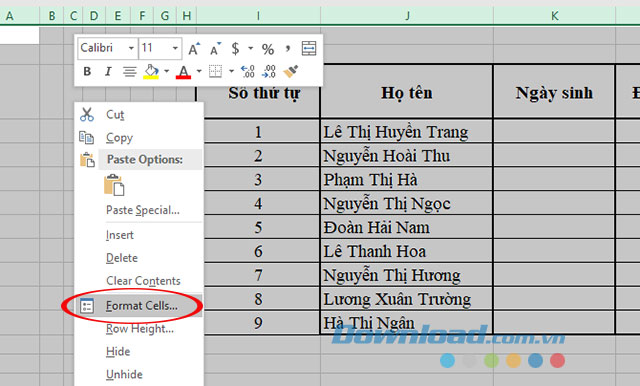Choose Cut from the context menu

point(139,115)
